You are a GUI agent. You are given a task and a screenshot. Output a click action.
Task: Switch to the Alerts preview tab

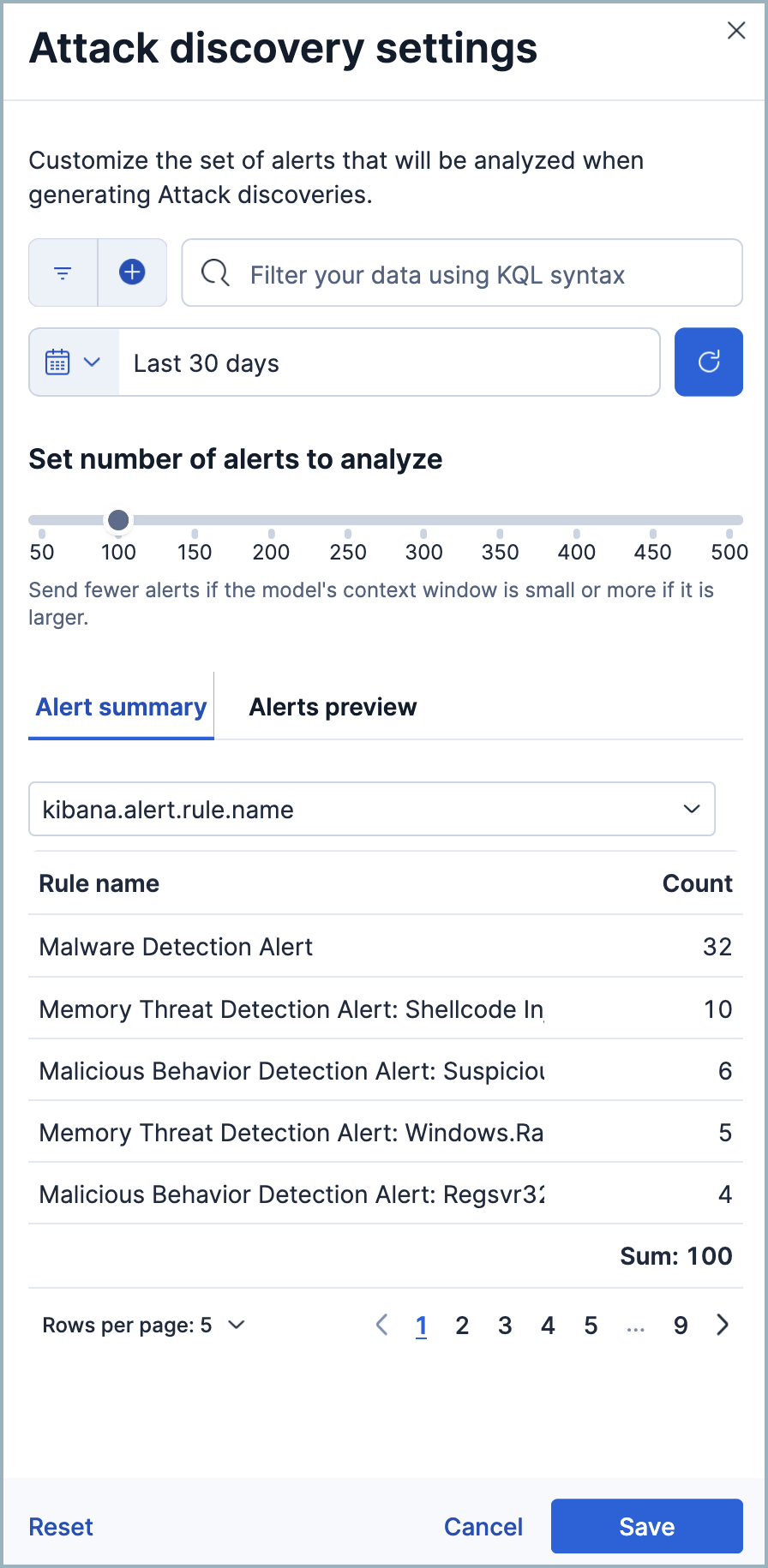333,707
